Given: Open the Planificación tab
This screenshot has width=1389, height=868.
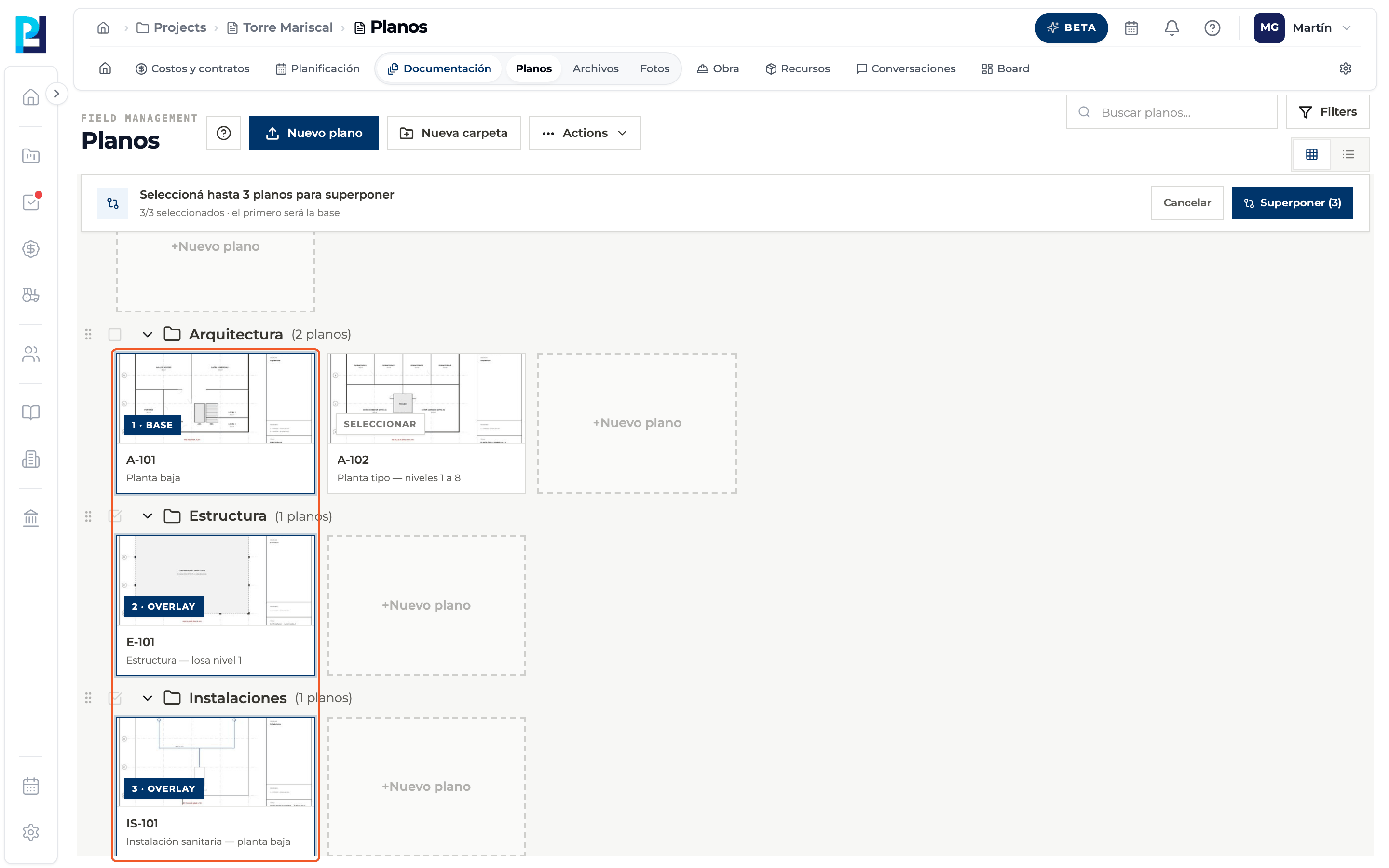Looking at the screenshot, I should point(317,68).
